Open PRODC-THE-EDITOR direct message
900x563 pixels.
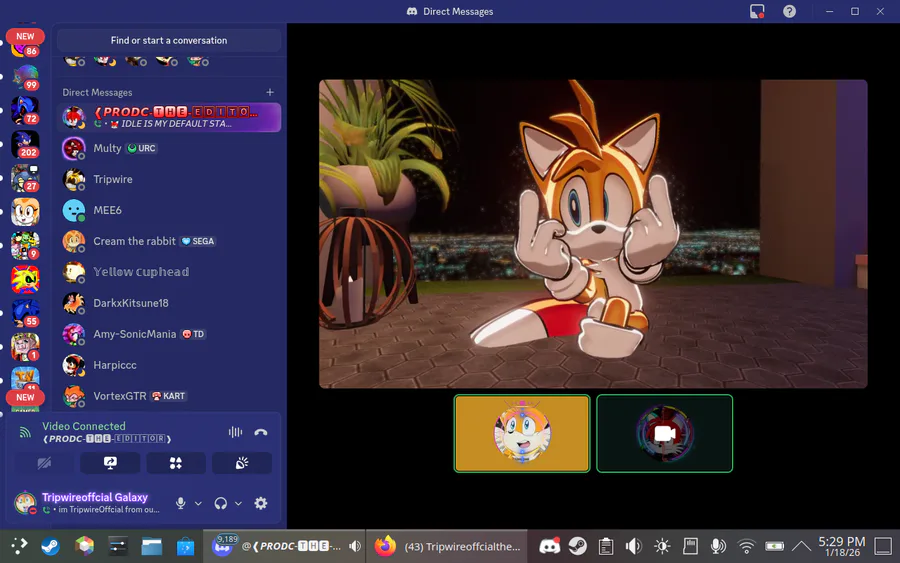point(169,117)
